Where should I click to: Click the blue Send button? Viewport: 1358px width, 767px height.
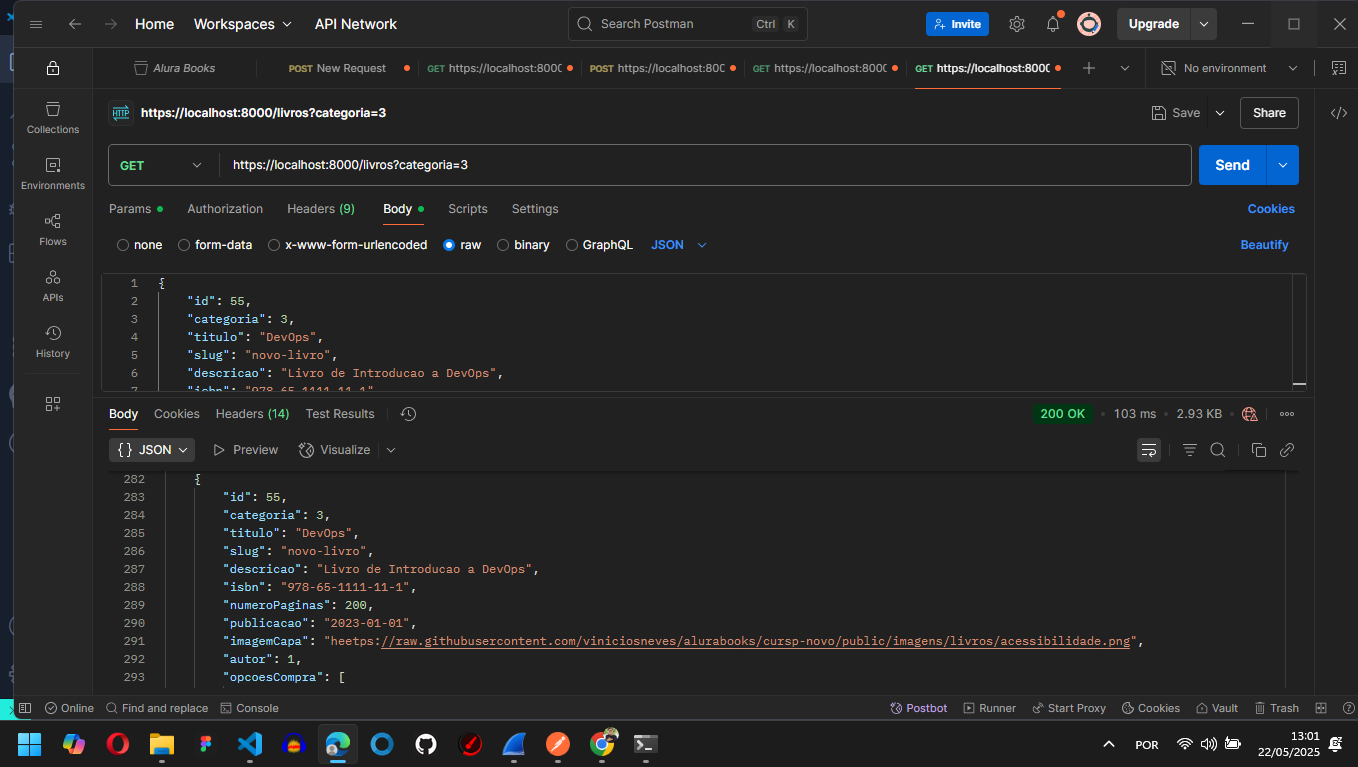point(1232,165)
